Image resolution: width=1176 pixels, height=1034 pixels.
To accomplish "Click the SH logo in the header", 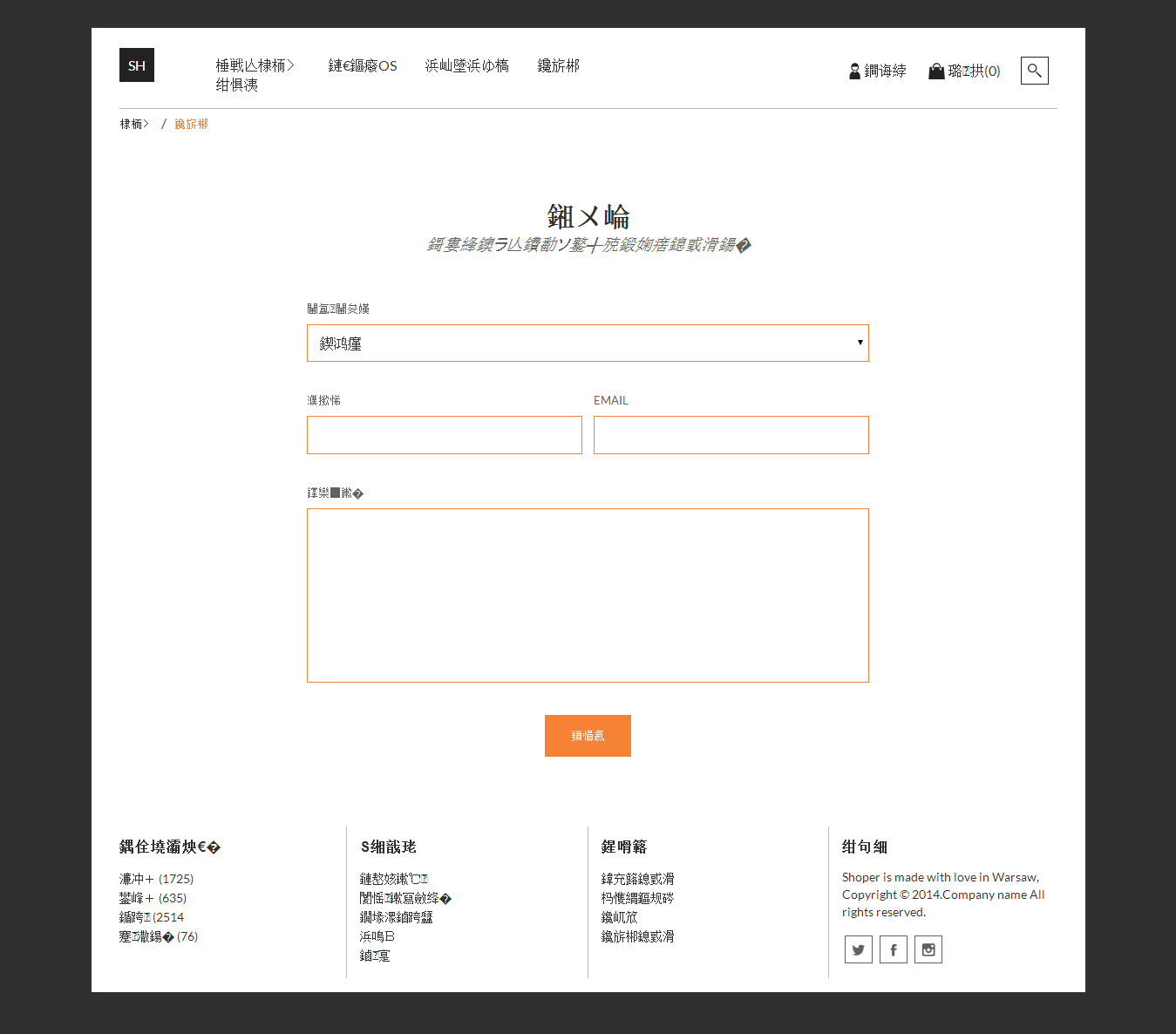I will [137, 65].
